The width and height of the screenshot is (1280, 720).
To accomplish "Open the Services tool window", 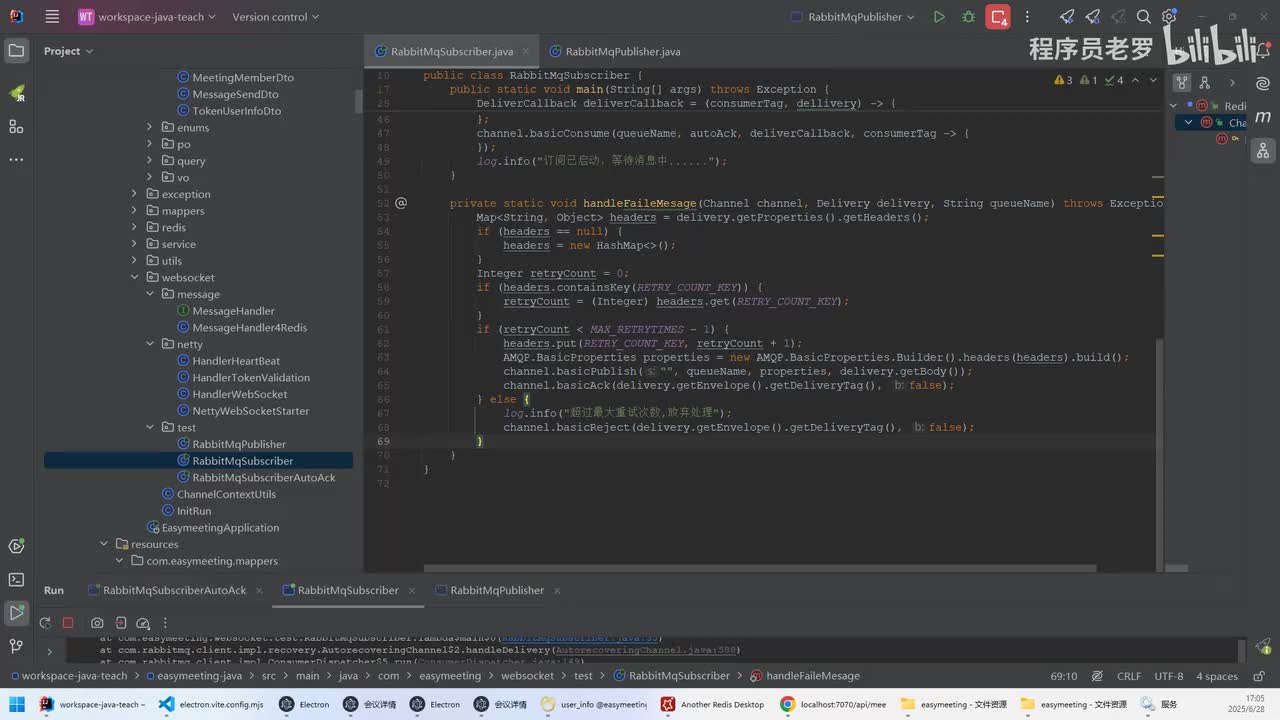I will (x=16, y=546).
